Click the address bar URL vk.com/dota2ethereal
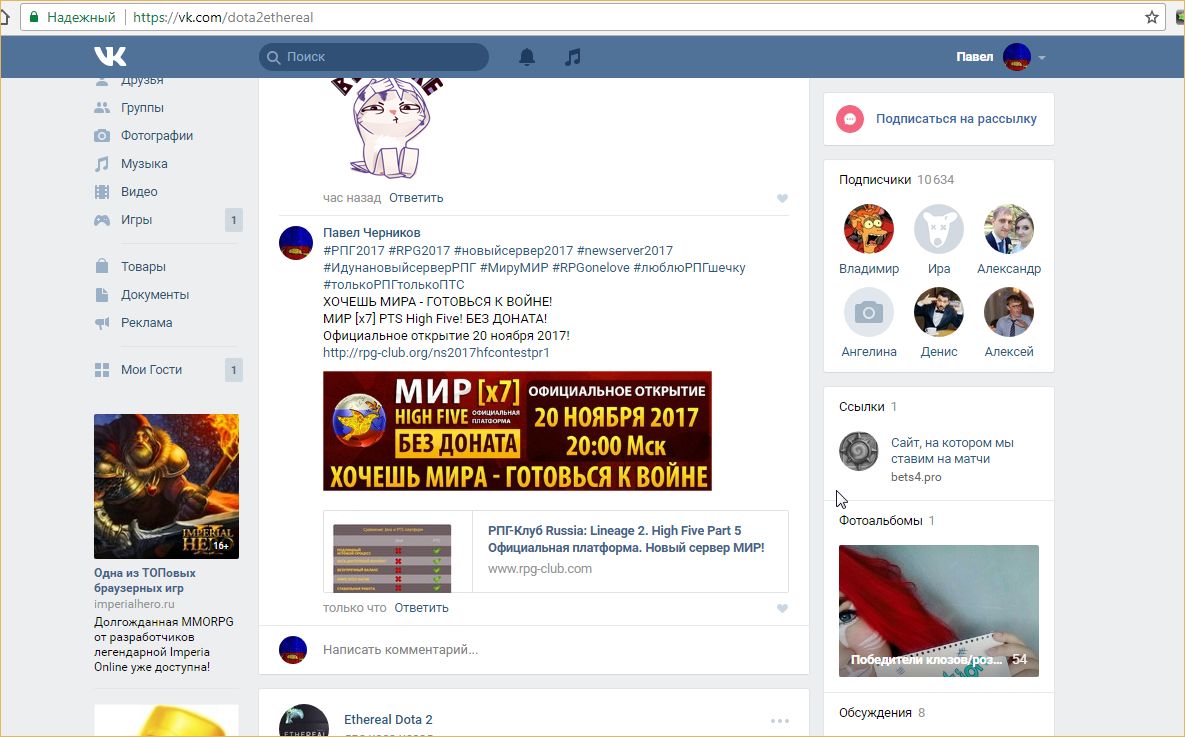Screen dimensions: 1185x737 223,17
